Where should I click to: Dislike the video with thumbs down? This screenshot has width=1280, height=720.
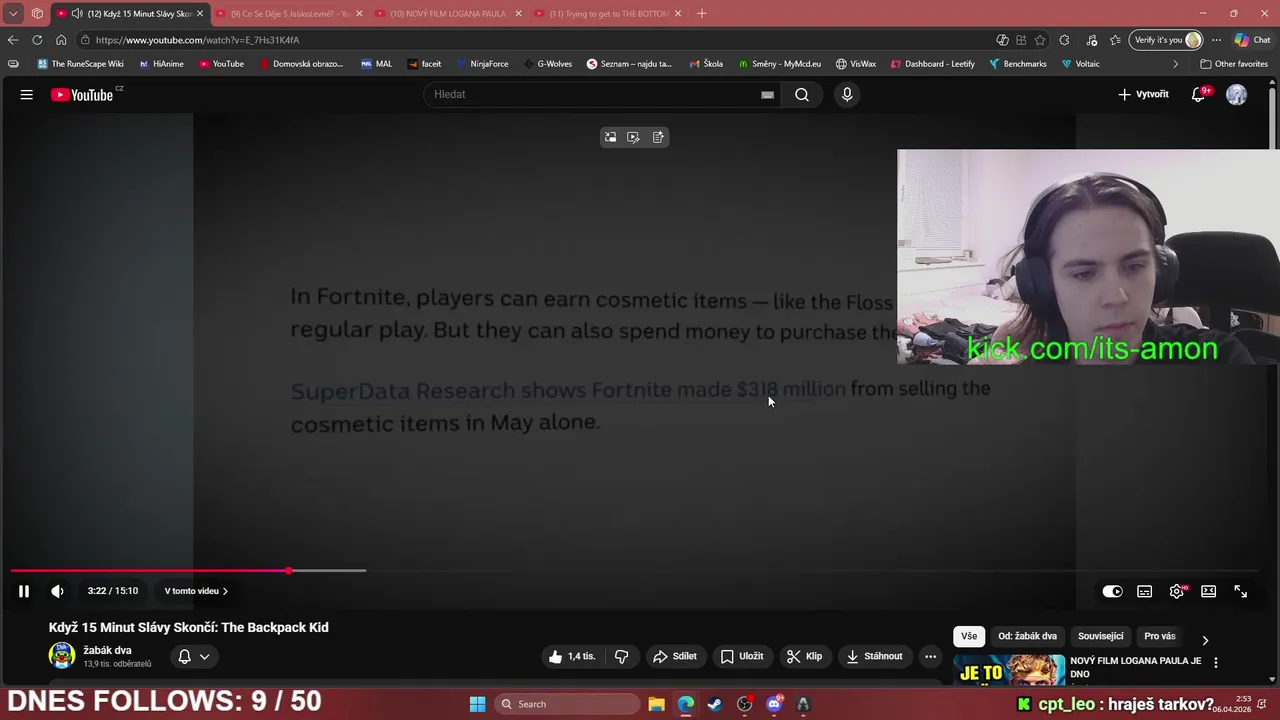[621, 656]
